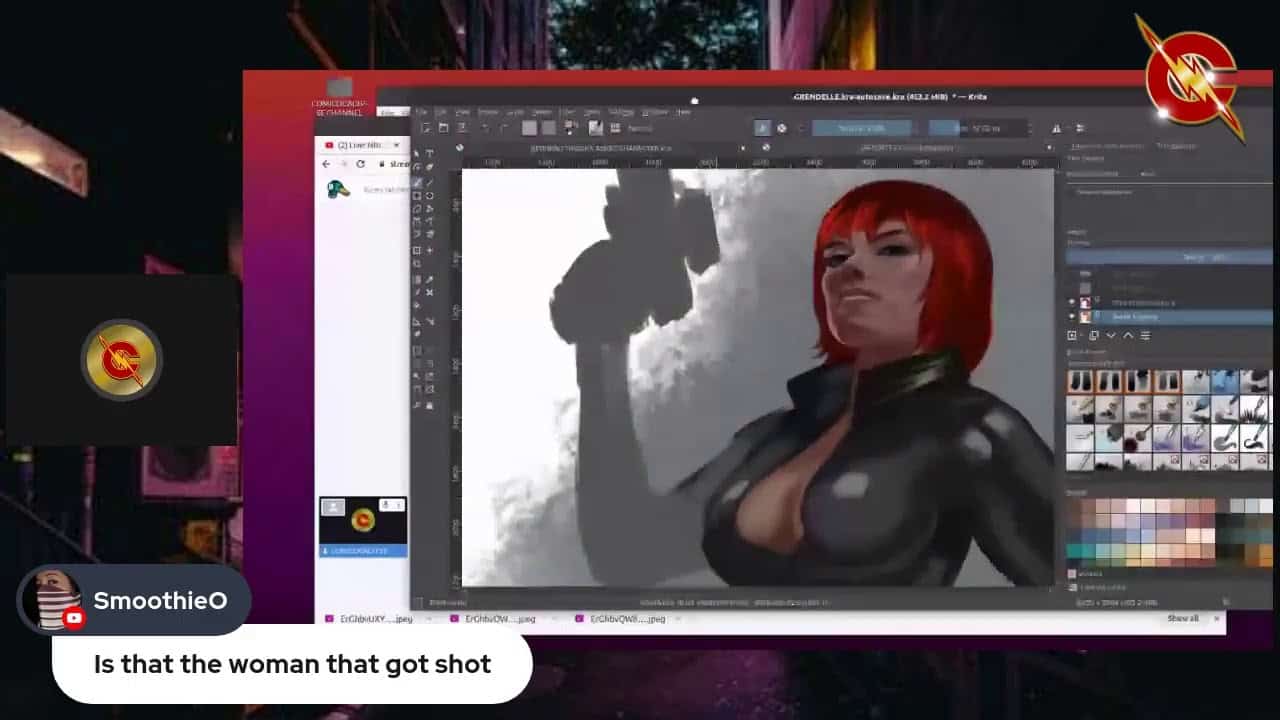Reload the browser page

360,164
